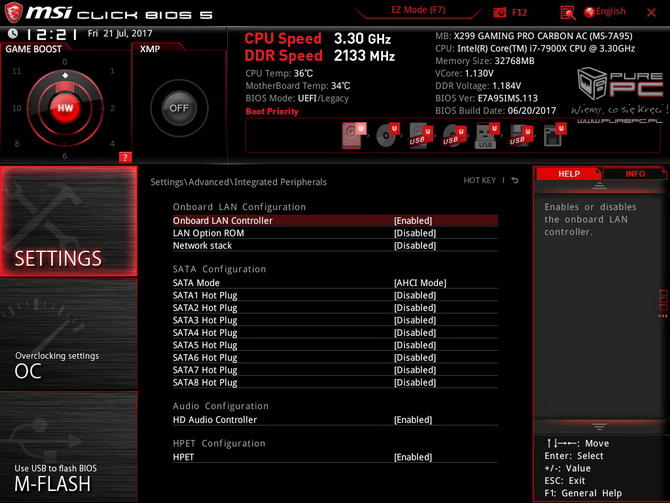Select the HD Audio Controller row label

click(215, 420)
